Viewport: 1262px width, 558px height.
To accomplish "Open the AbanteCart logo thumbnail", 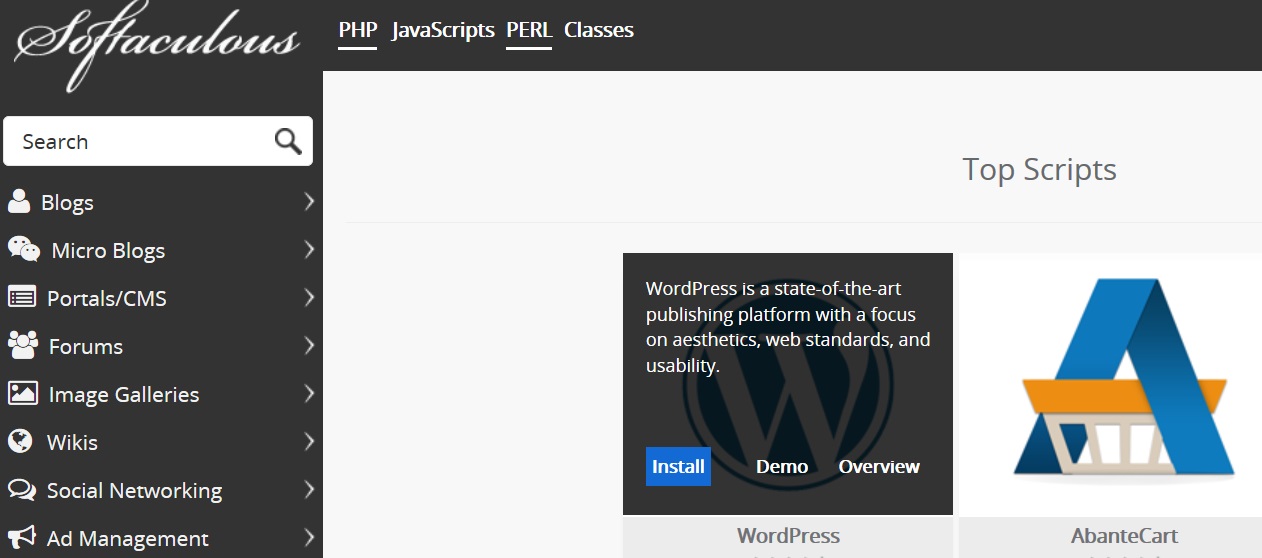I will pyautogui.click(x=1110, y=384).
